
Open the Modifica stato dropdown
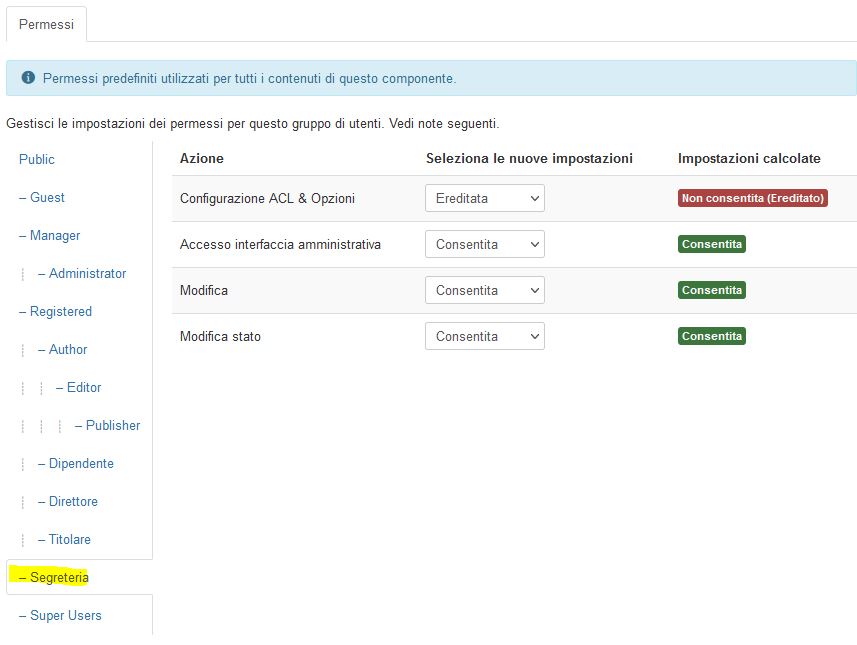click(x=485, y=336)
